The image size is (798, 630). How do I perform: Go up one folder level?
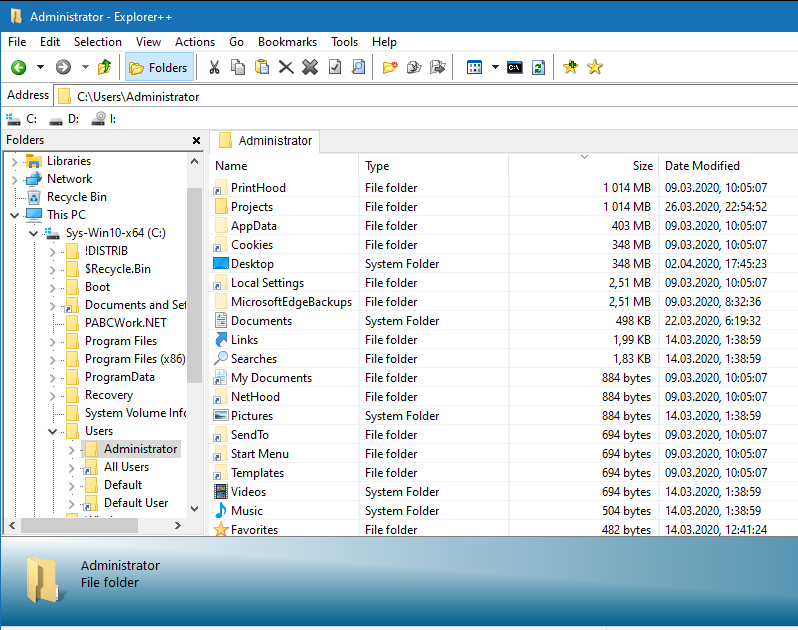point(104,67)
